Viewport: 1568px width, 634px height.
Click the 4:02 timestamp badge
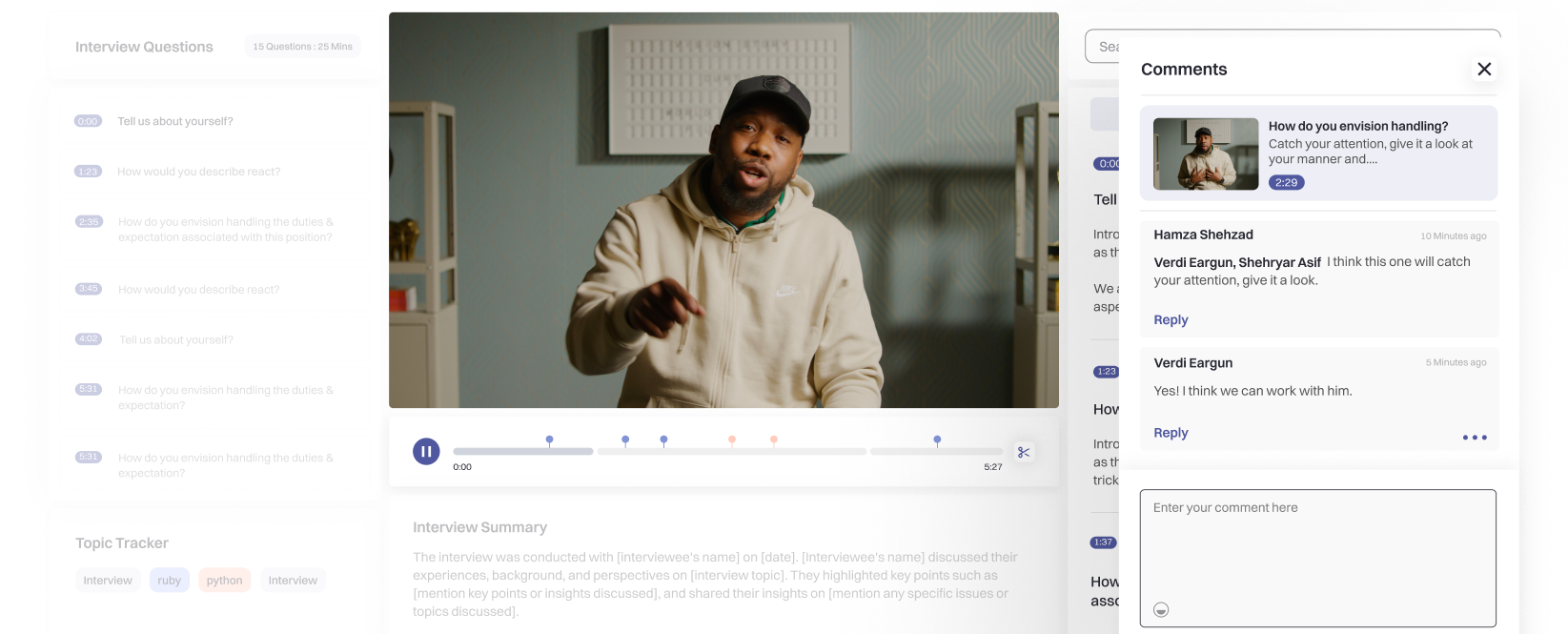(x=88, y=339)
